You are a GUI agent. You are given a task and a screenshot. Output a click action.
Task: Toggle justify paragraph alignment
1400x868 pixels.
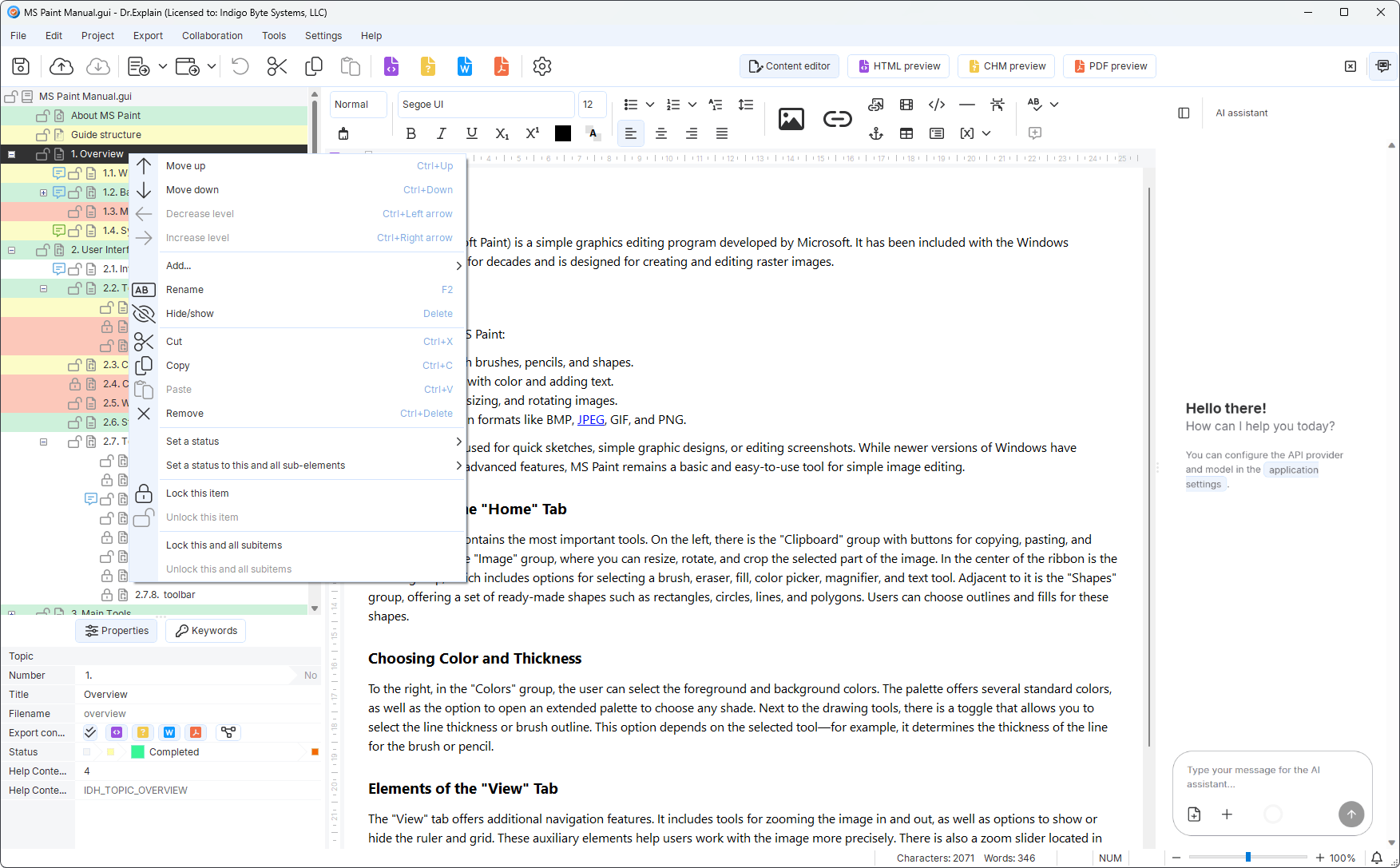coord(722,133)
